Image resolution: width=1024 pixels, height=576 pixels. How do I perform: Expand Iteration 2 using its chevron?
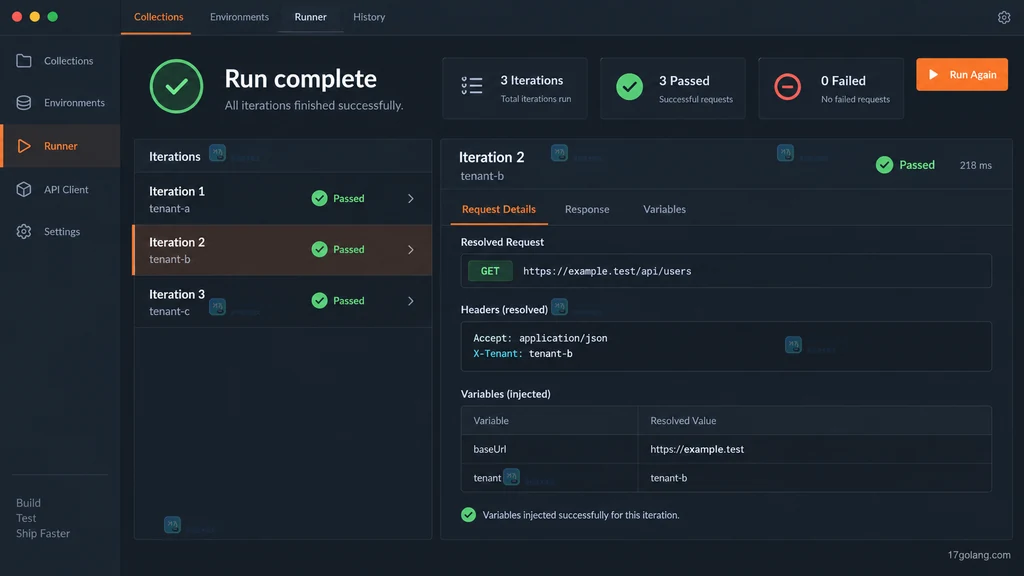[411, 249]
